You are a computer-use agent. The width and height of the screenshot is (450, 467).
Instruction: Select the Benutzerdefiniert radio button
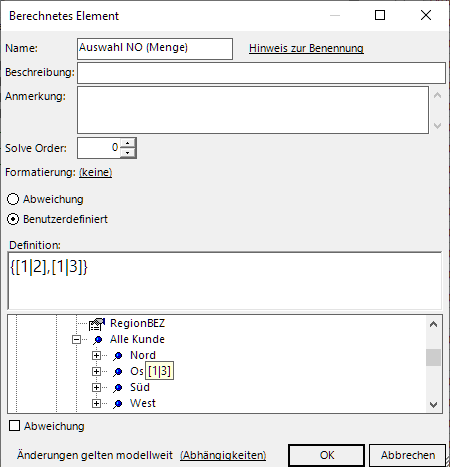(13, 219)
